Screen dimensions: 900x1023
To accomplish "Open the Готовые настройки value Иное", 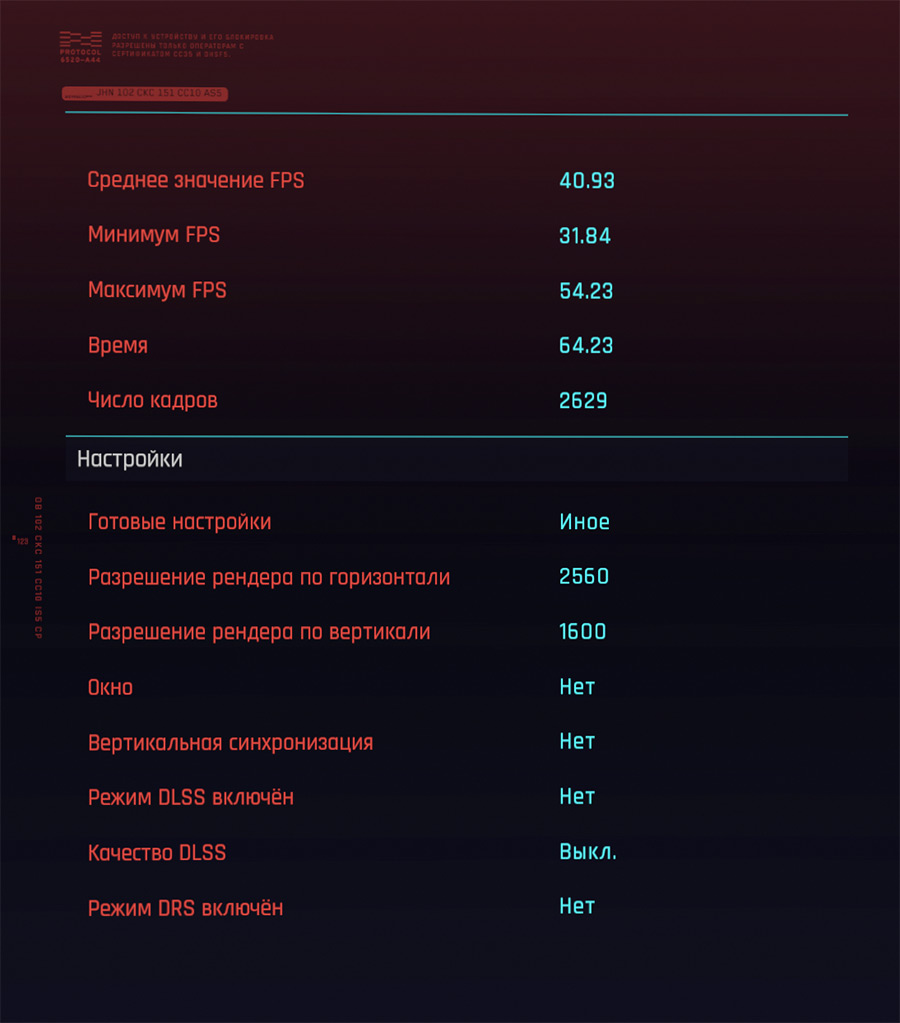I will 585,522.
